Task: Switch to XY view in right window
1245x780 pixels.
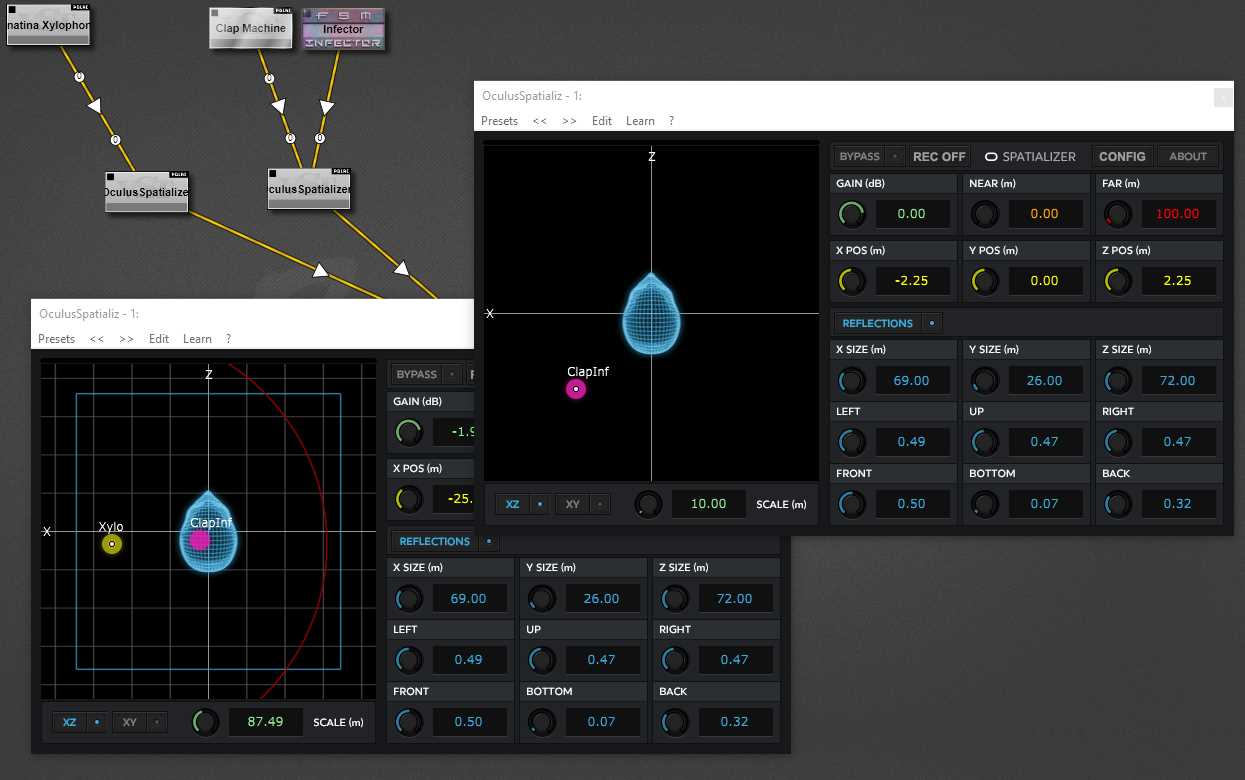Action: click(573, 504)
